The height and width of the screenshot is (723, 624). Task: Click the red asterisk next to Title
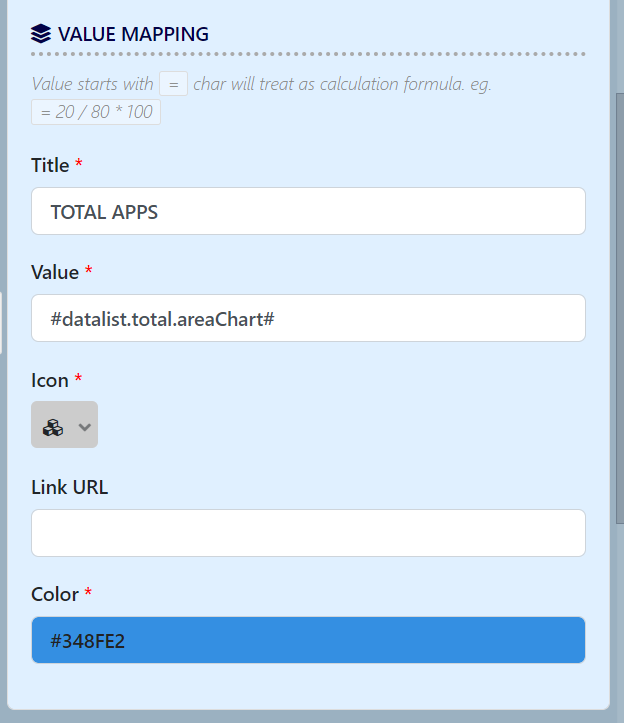79,164
